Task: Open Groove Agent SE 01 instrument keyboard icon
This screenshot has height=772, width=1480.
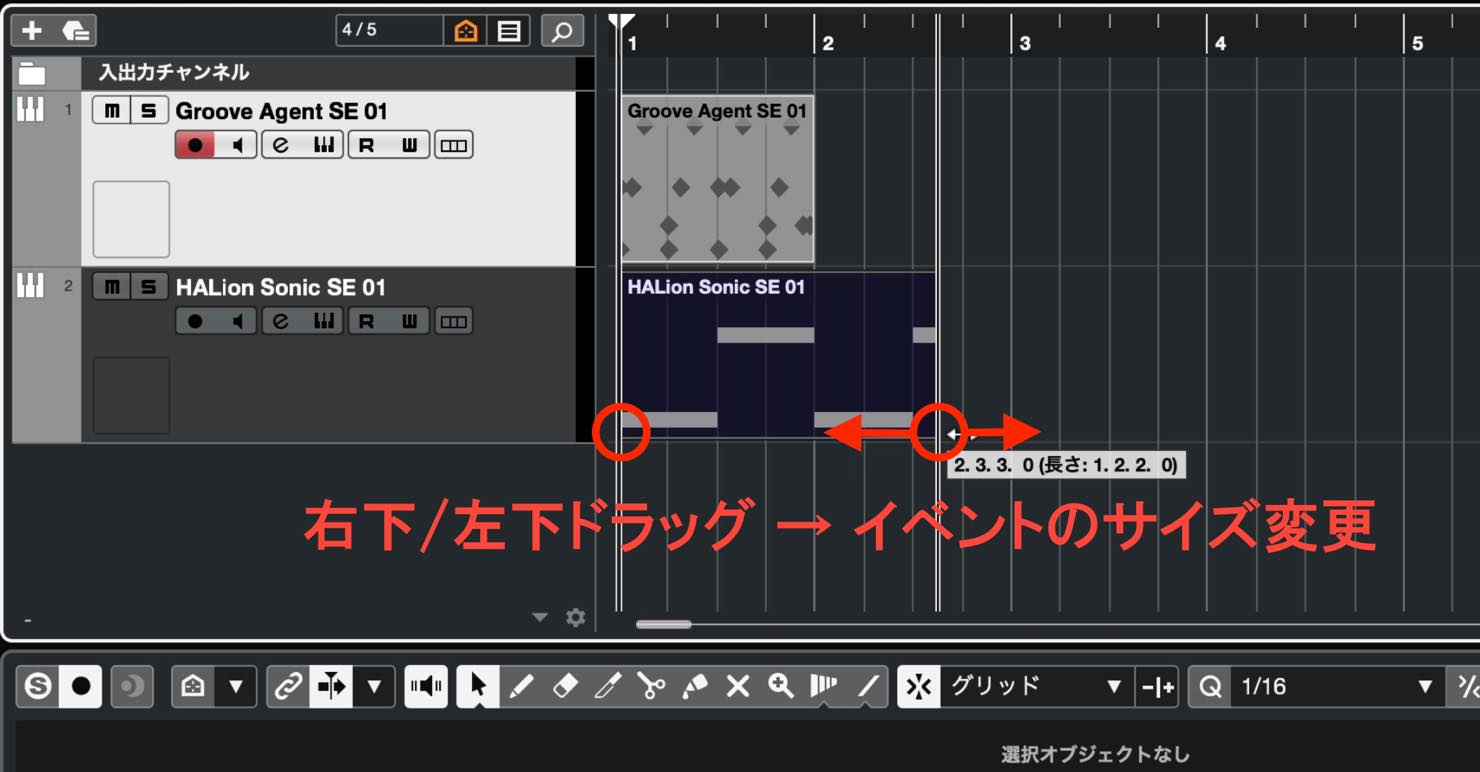Action: (323, 145)
